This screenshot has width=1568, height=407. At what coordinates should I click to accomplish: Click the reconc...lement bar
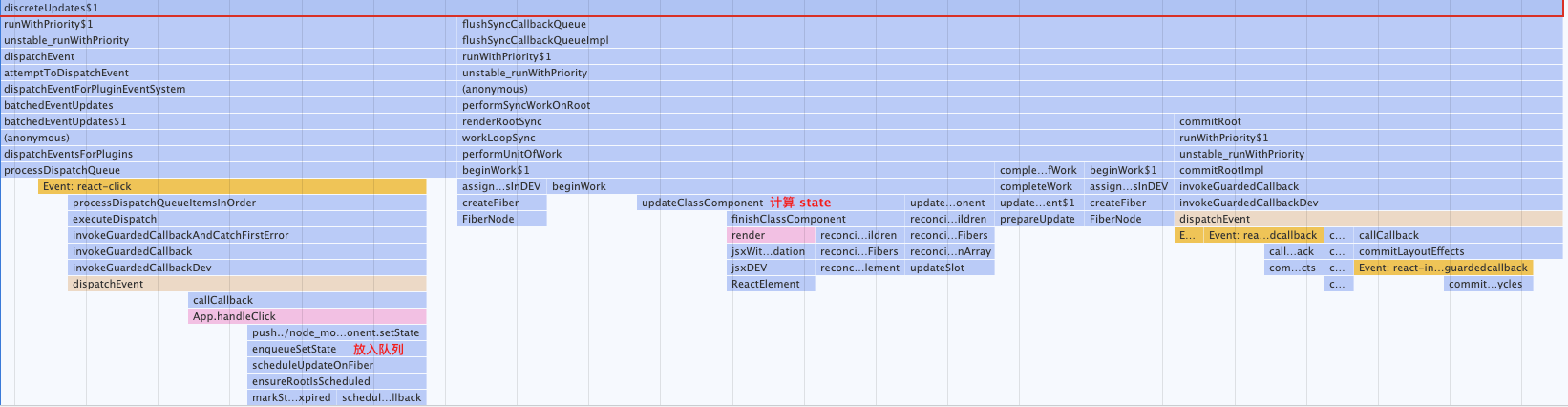[859, 268]
